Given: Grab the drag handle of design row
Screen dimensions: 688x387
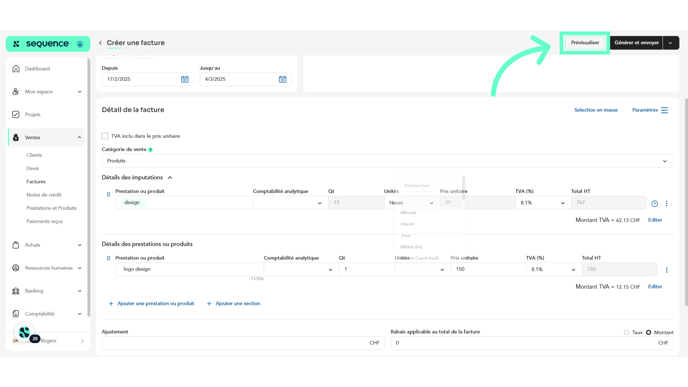Looking at the screenshot, I should coord(108,194).
